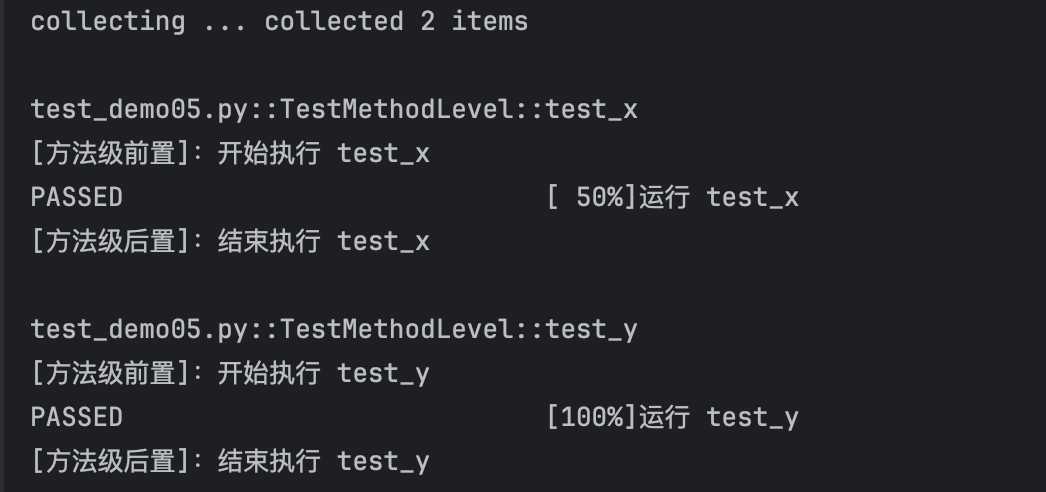Click TestMethodLevel in the test_y node ID
The height and width of the screenshot is (492, 1046).
pos(397,329)
